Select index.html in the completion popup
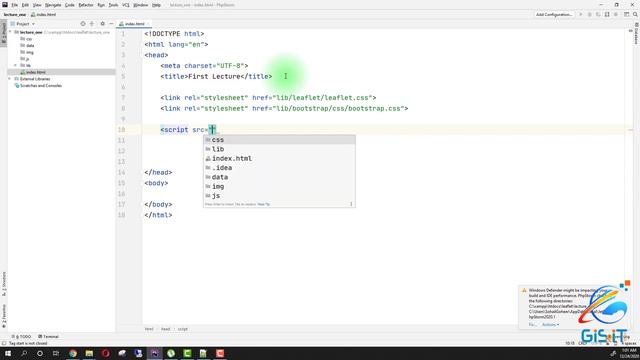This screenshot has width=640, height=360. tap(279, 159)
